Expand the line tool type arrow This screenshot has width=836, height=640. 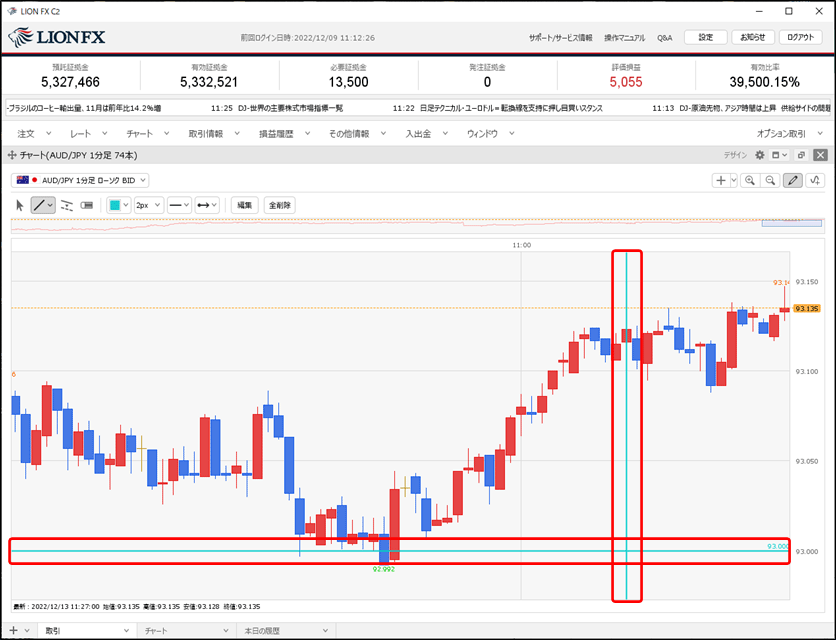pyautogui.click(x=50, y=205)
